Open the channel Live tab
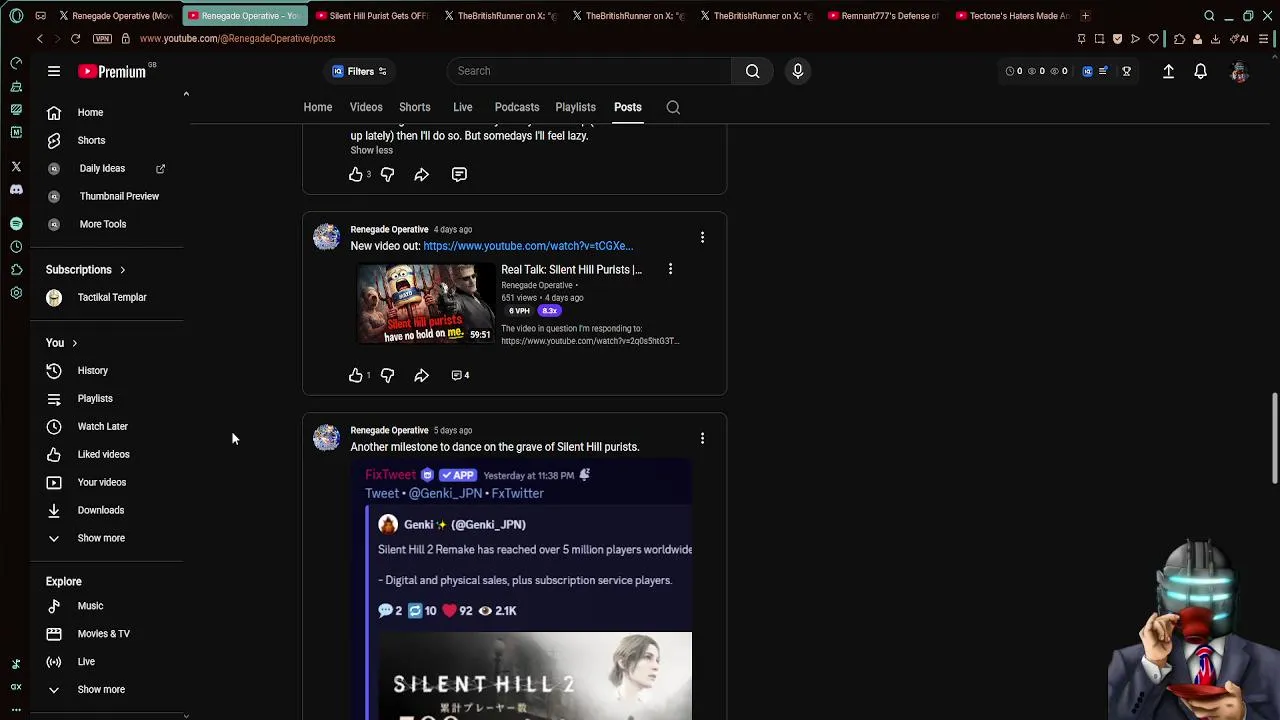1280x720 pixels. [462, 107]
